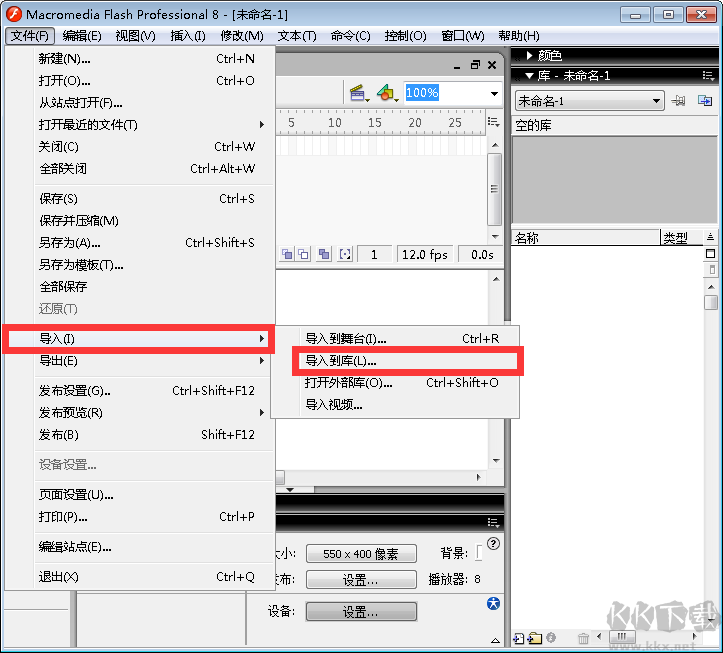Image resolution: width=723 pixels, height=653 pixels.
Task: Click the Onion Skin icon in timeline
Action: pyautogui.click(x=287, y=255)
